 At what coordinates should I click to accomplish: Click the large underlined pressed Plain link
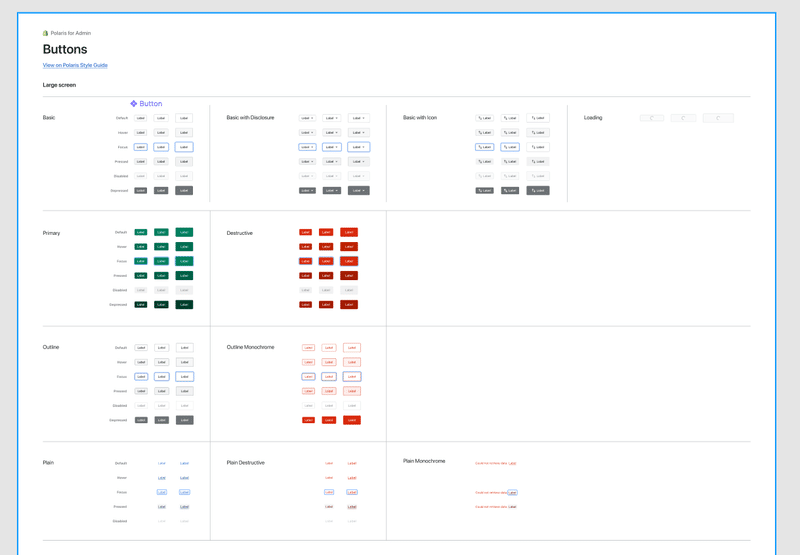[185, 507]
